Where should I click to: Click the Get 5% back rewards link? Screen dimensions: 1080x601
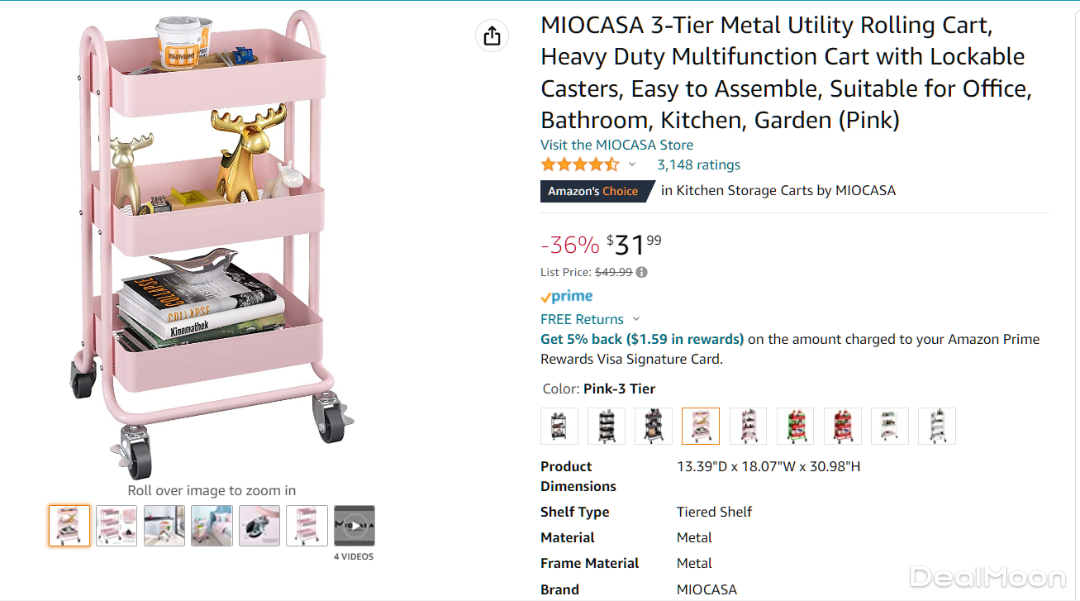[x=642, y=339]
